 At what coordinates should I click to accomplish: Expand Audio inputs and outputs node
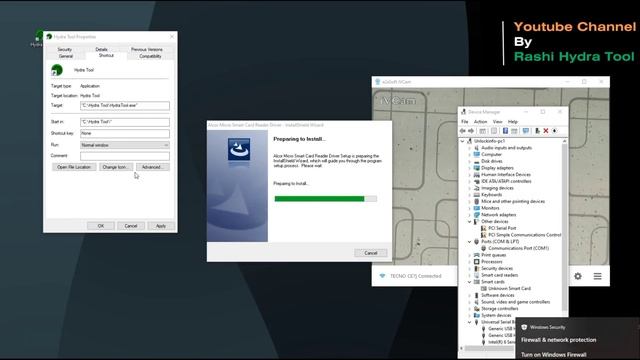click(x=469, y=148)
